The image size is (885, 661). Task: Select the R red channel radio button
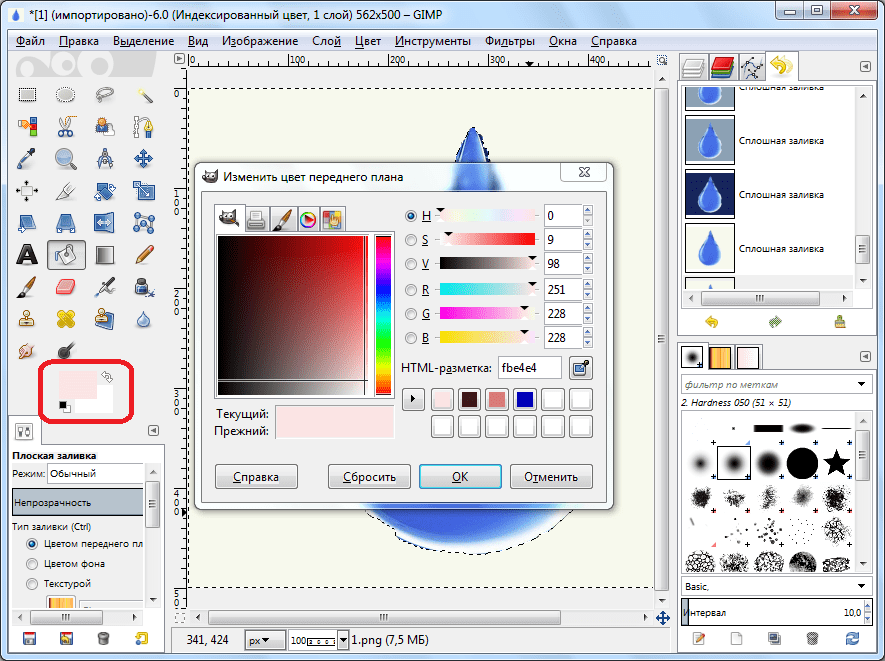pyautogui.click(x=411, y=290)
